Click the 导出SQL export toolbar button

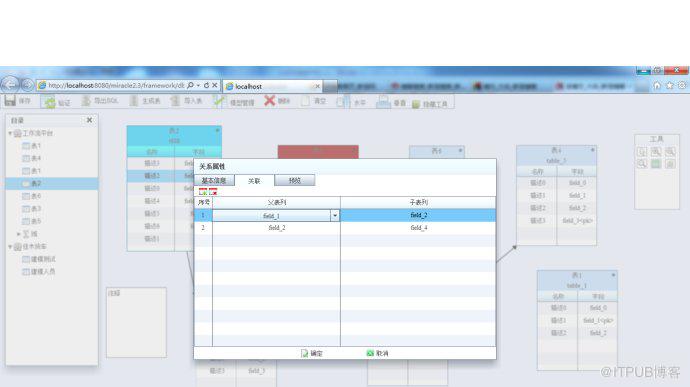click(x=99, y=101)
